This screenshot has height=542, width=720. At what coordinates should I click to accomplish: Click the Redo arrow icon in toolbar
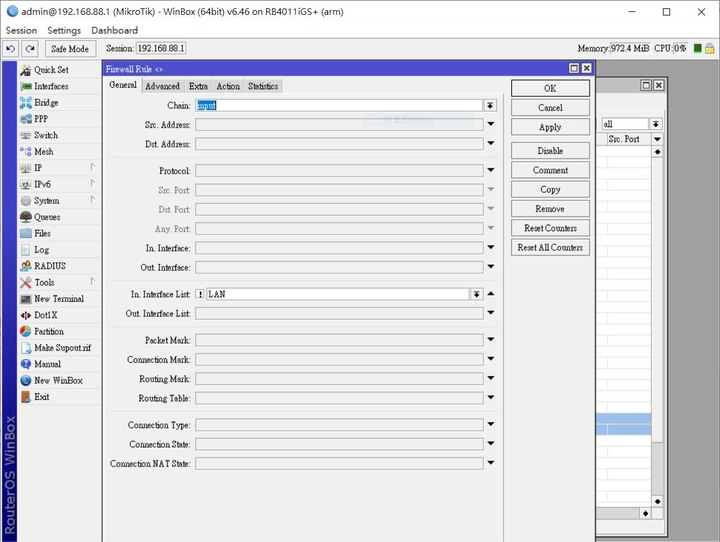[x=30, y=48]
